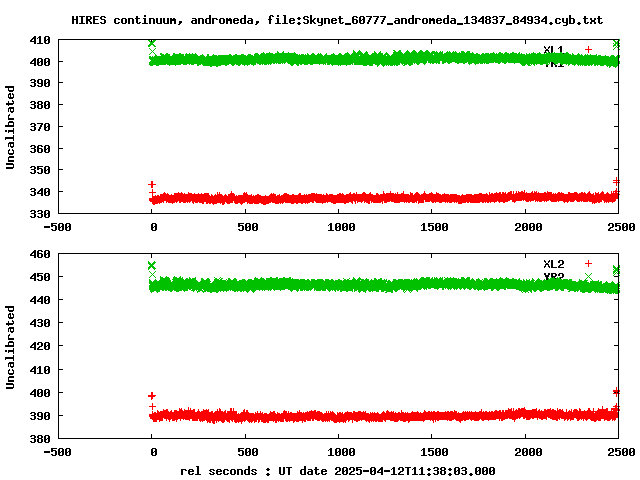Click the YR2 legend label
The width and height of the screenshot is (640, 480).
click(553, 276)
